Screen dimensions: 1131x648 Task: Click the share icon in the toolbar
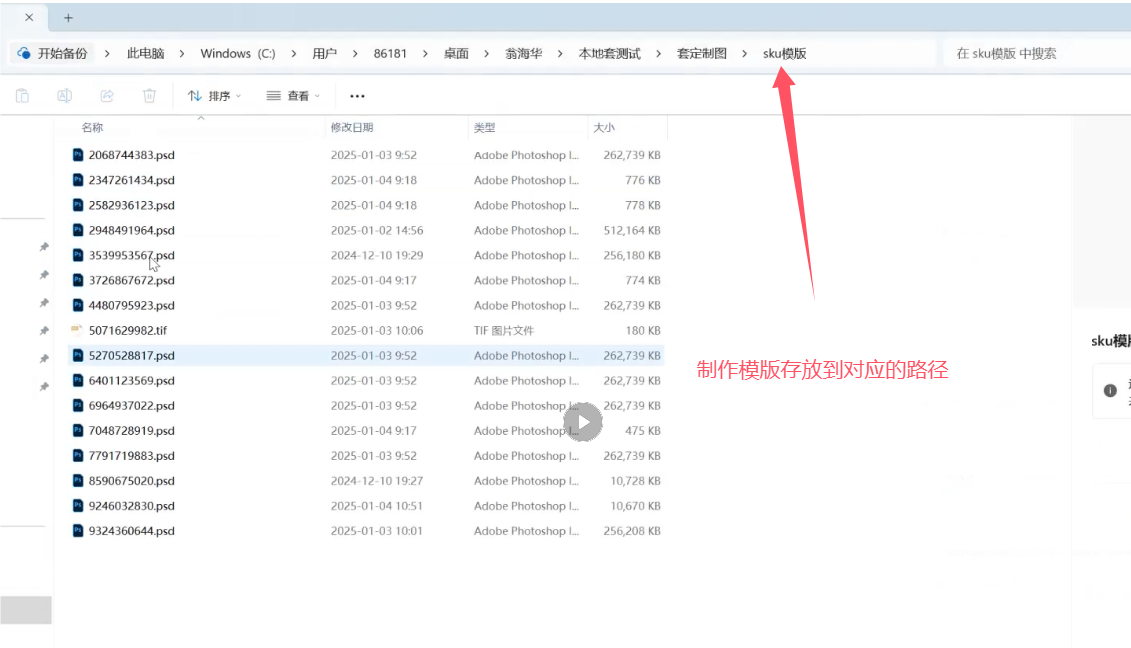107,96
